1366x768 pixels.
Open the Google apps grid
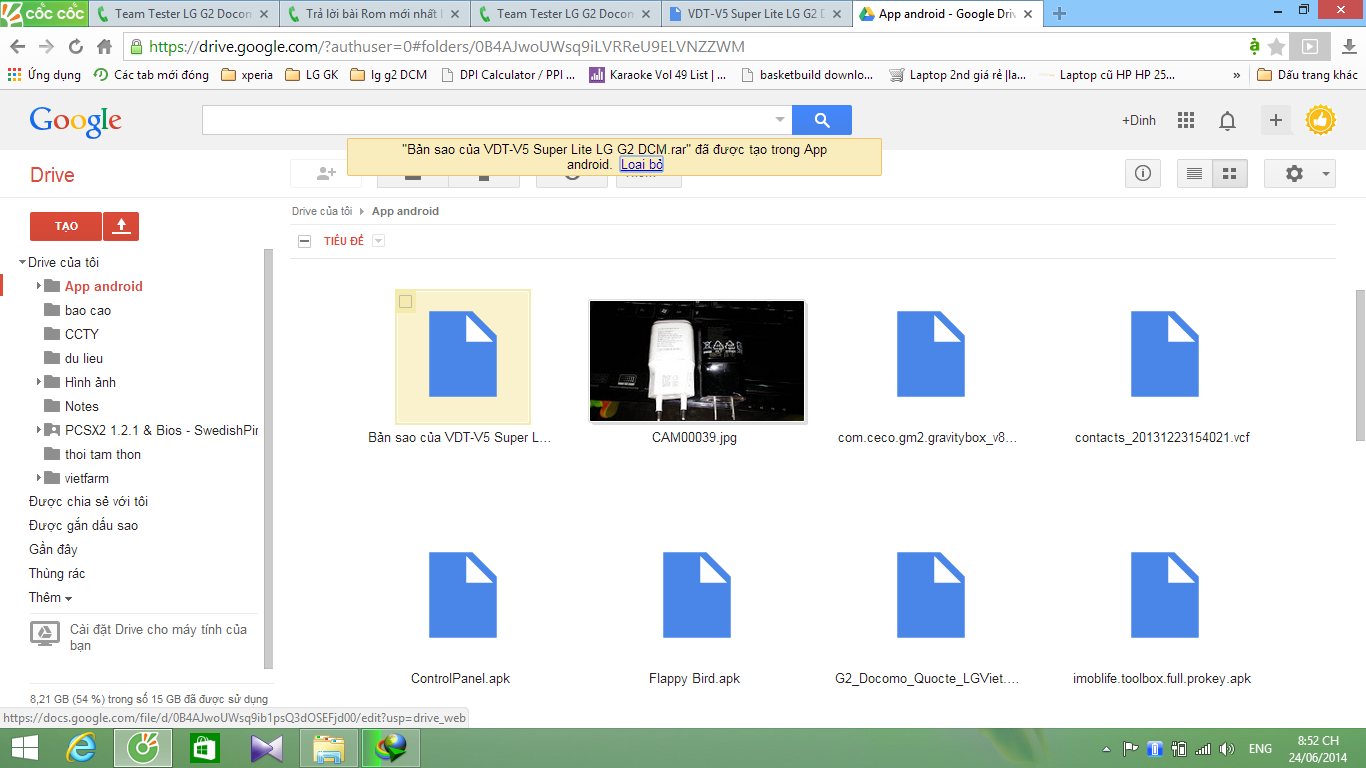click(1186, 120)
